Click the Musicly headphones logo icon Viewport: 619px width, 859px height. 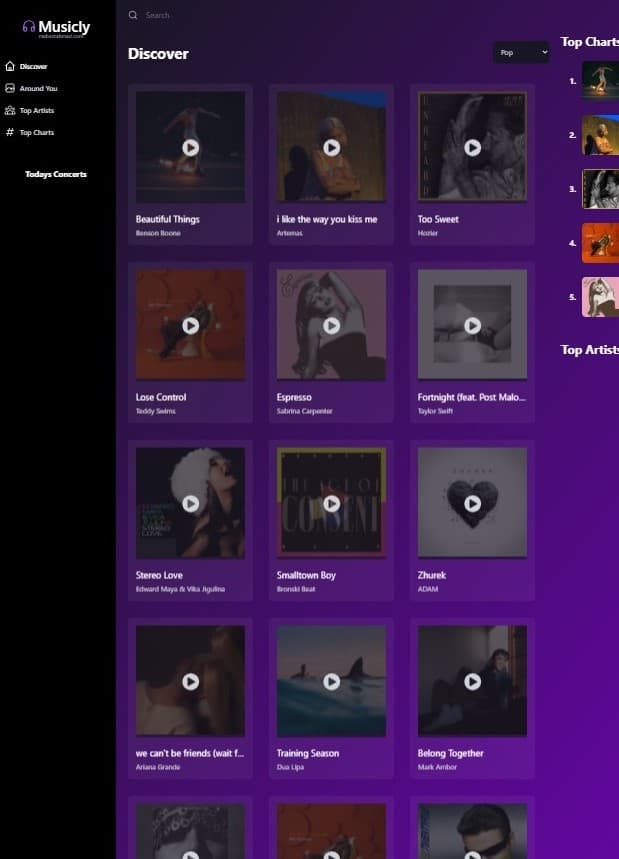pos(28,26)
